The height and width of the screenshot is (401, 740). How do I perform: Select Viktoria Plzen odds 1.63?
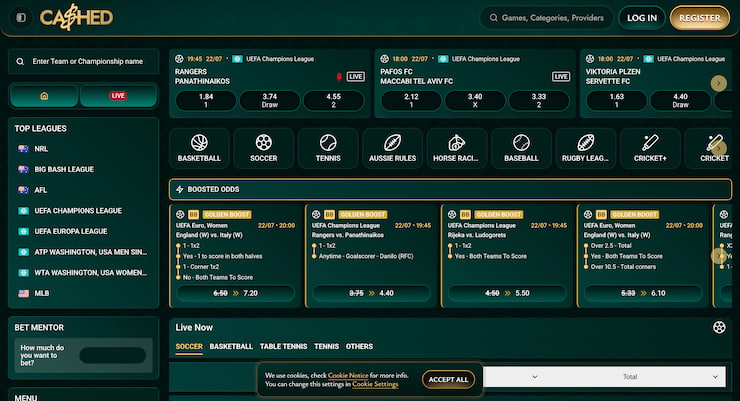(616, 100)
